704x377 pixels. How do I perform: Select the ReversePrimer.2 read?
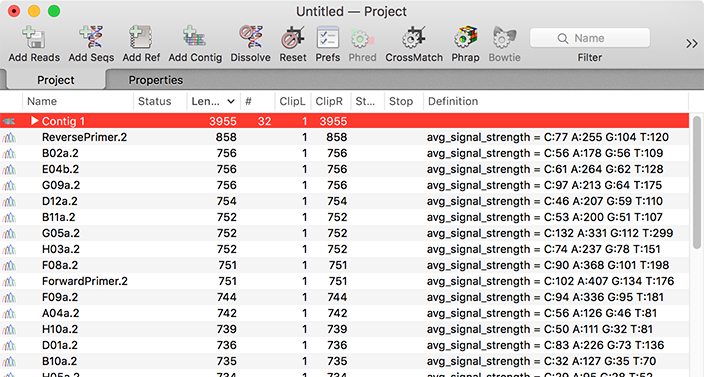[x=344, y=137]
